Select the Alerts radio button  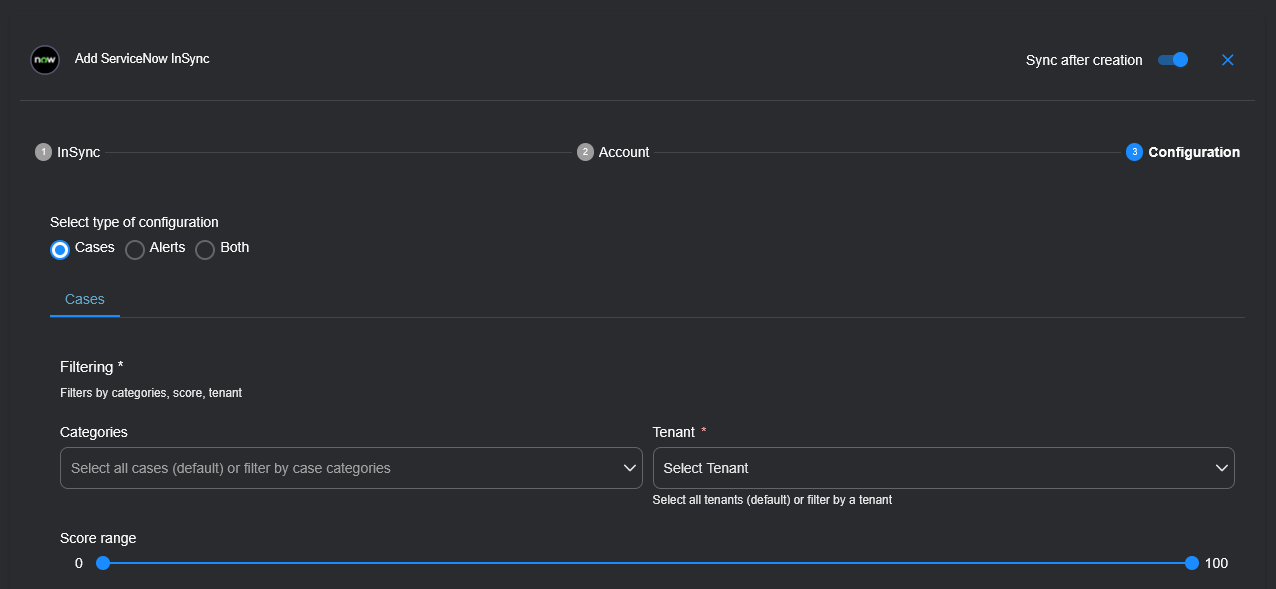point(135,249)
